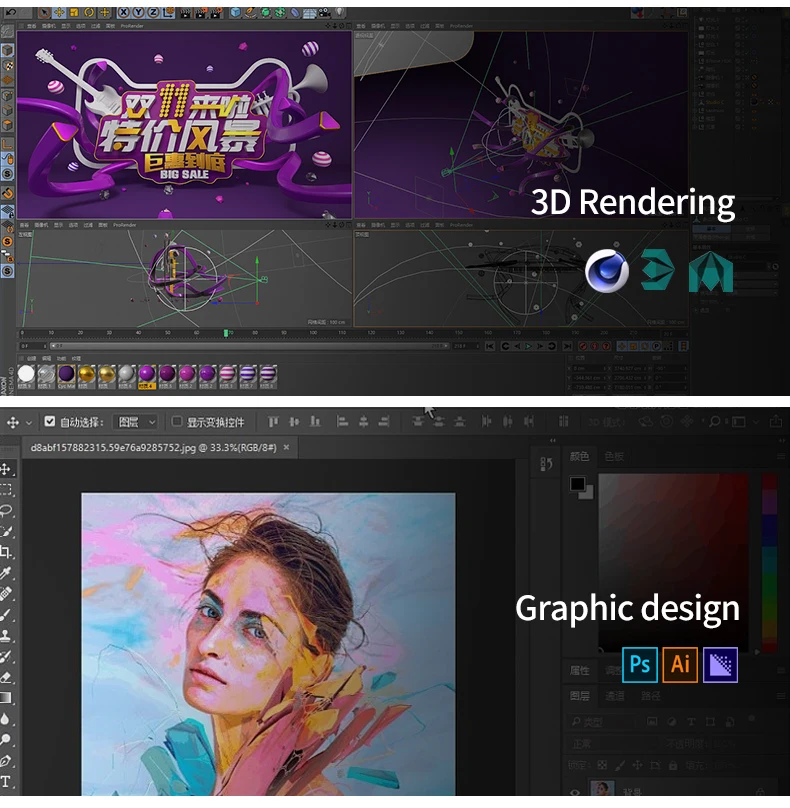This screenshot has height=808, width=790.
Task: Click the vertical hue slider strip
Action: pos(769,563)
